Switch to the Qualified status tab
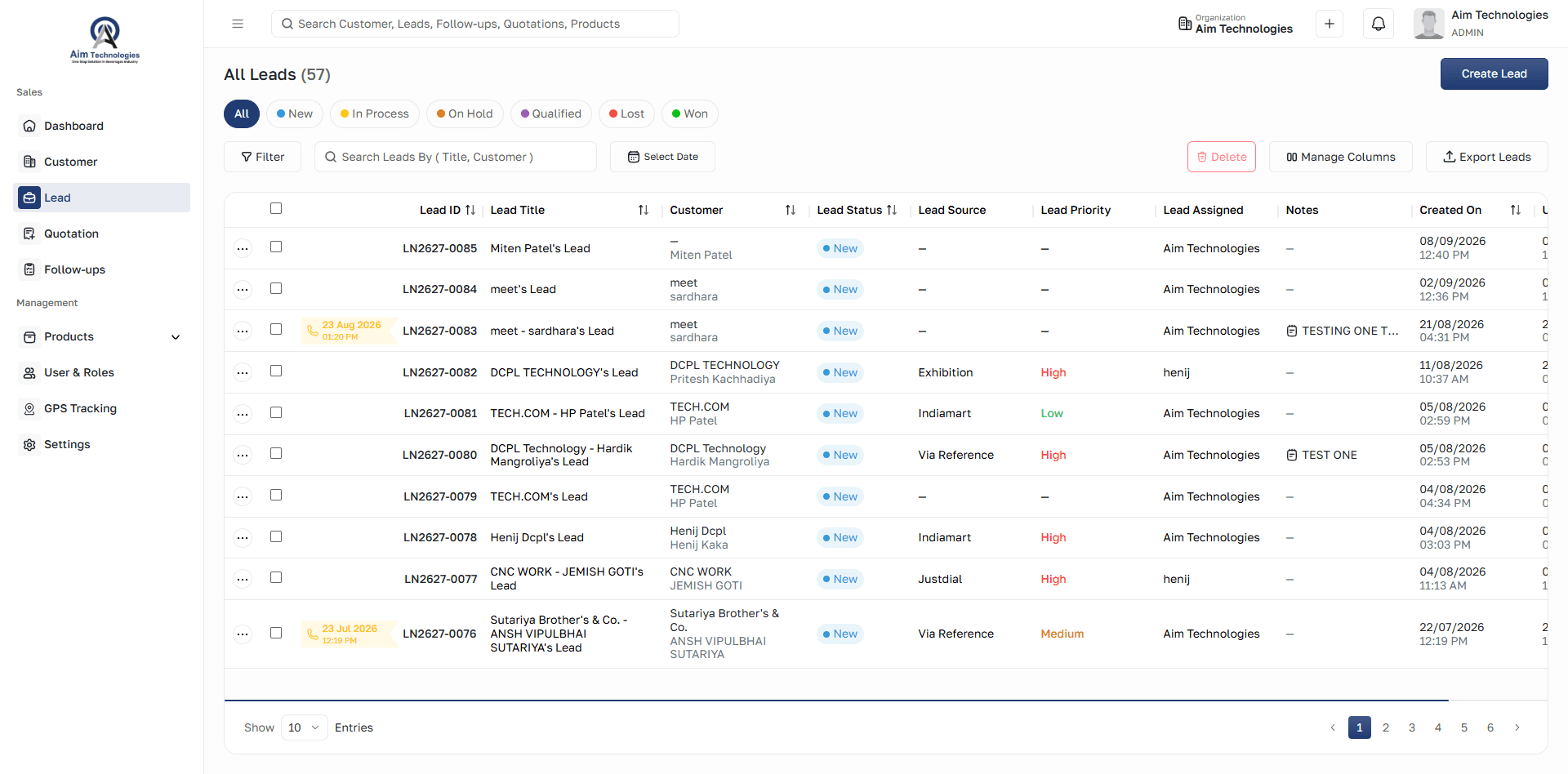 (551, 113)
